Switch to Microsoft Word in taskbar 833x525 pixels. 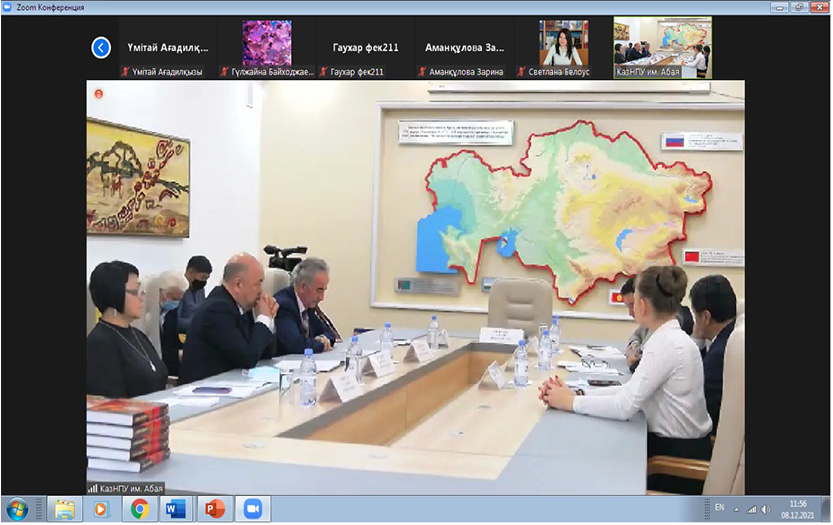pos(176,509)
